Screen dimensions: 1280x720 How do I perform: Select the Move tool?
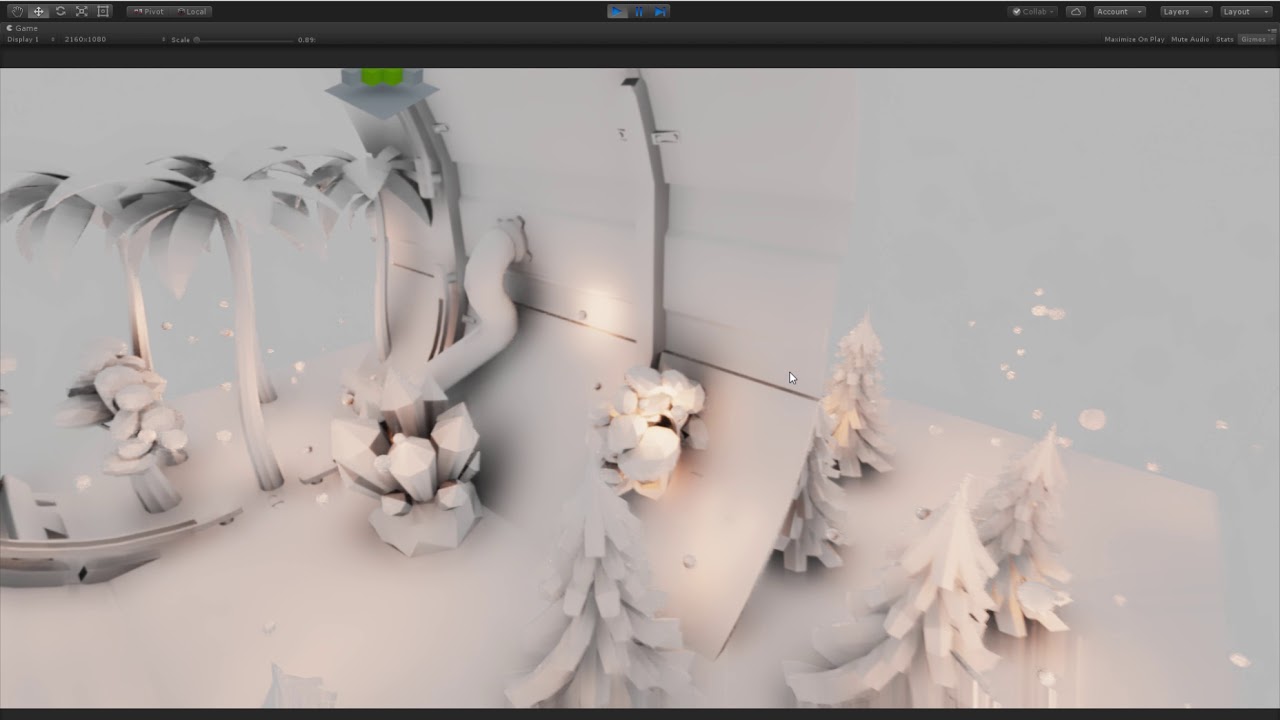tap(38, 11)
